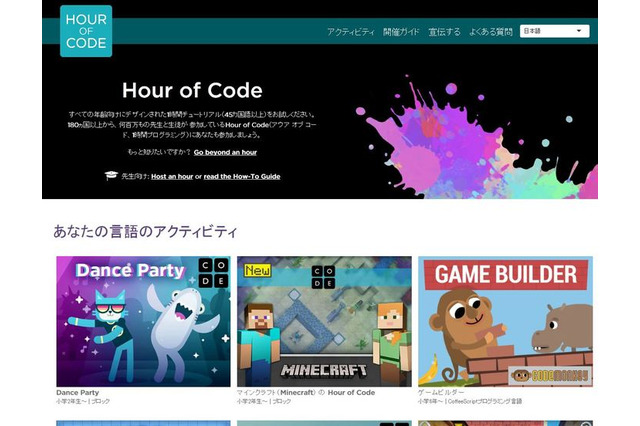Open the 開催ガイド menu item
This screenshot has height=426, width=640.
point(401,32)
